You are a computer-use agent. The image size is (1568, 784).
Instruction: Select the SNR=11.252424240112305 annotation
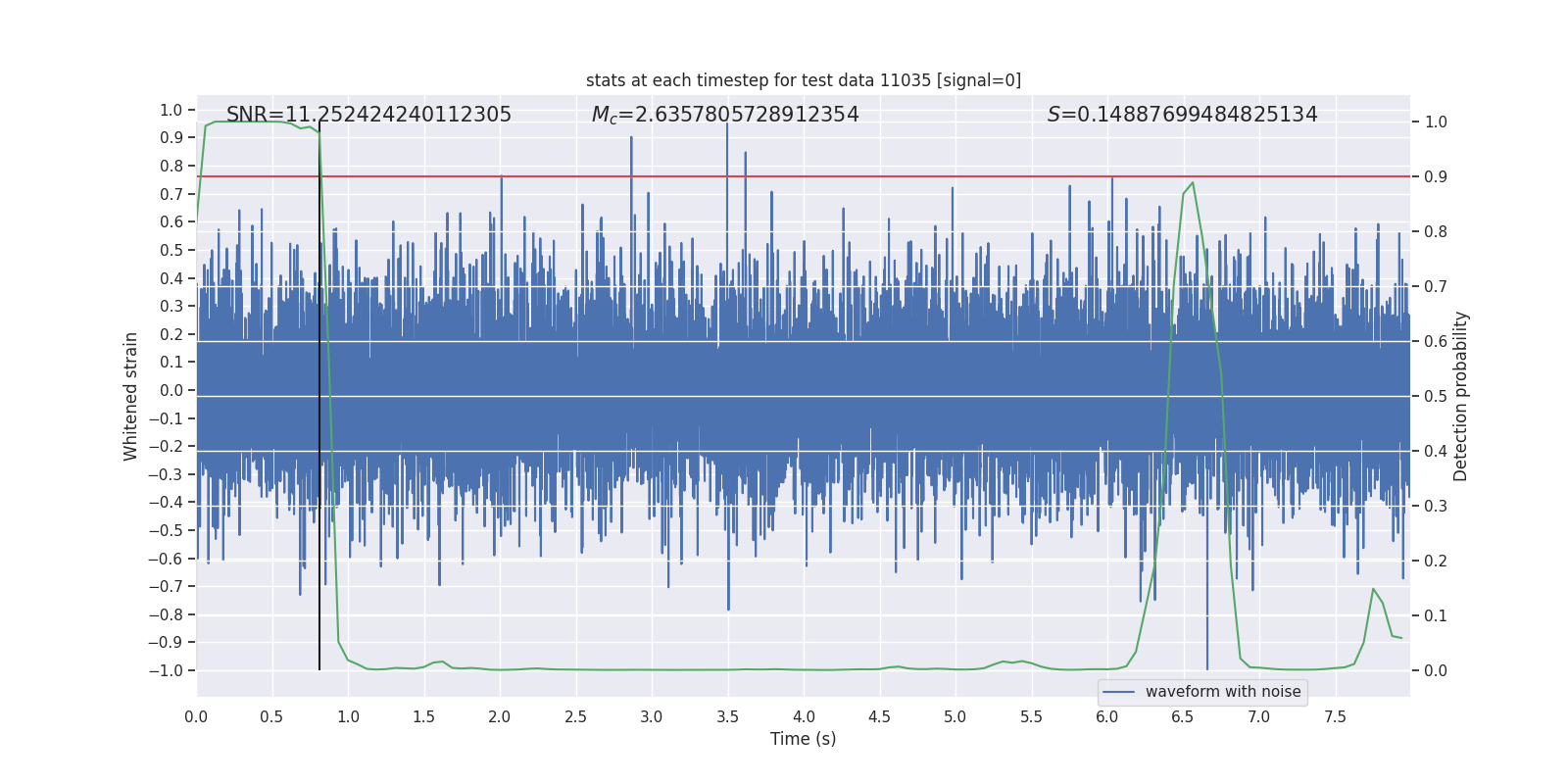[x=368, y=115]
